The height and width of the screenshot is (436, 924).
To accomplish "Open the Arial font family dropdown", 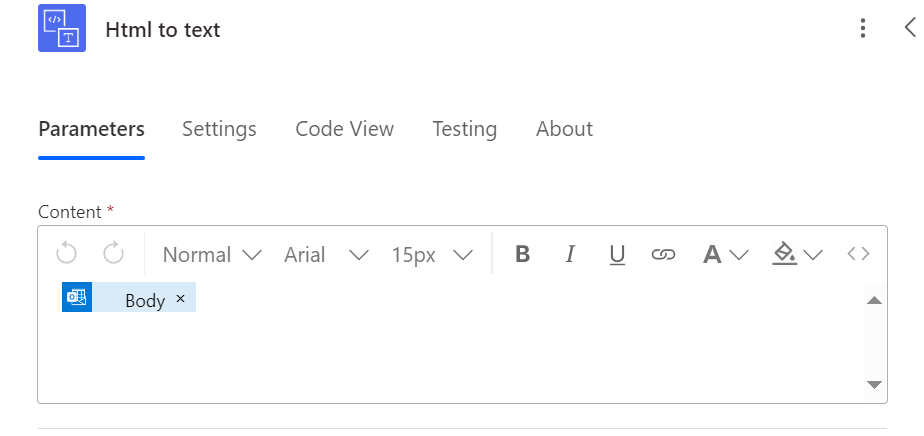I will tap(326, 254).
